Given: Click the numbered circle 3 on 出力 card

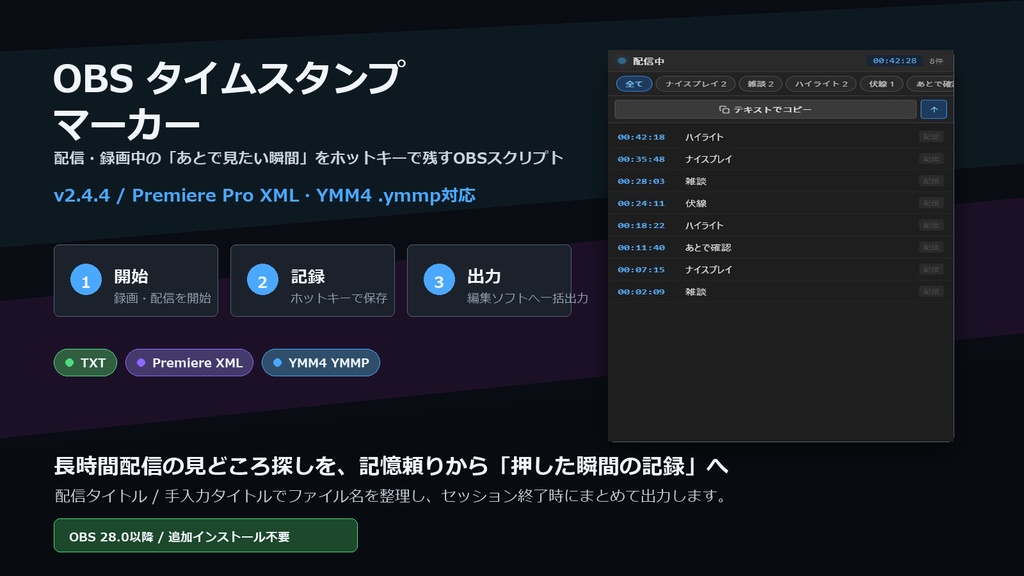Looking at the screenshot, I should pyautogui.click(x=439, y=280).
